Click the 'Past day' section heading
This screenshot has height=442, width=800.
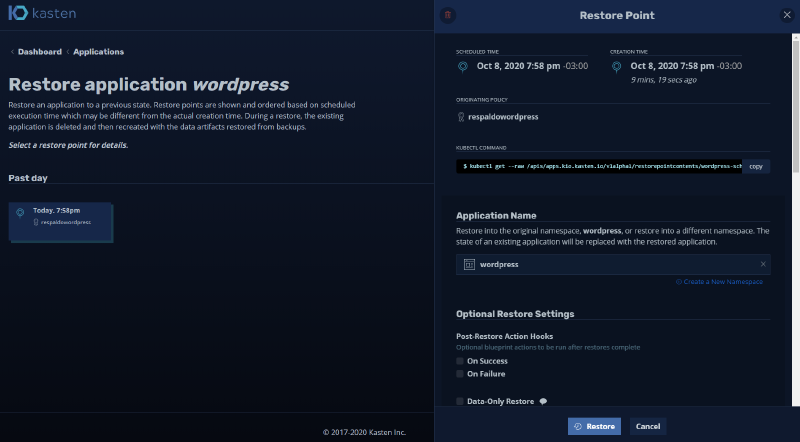click(x=28, y=178)
